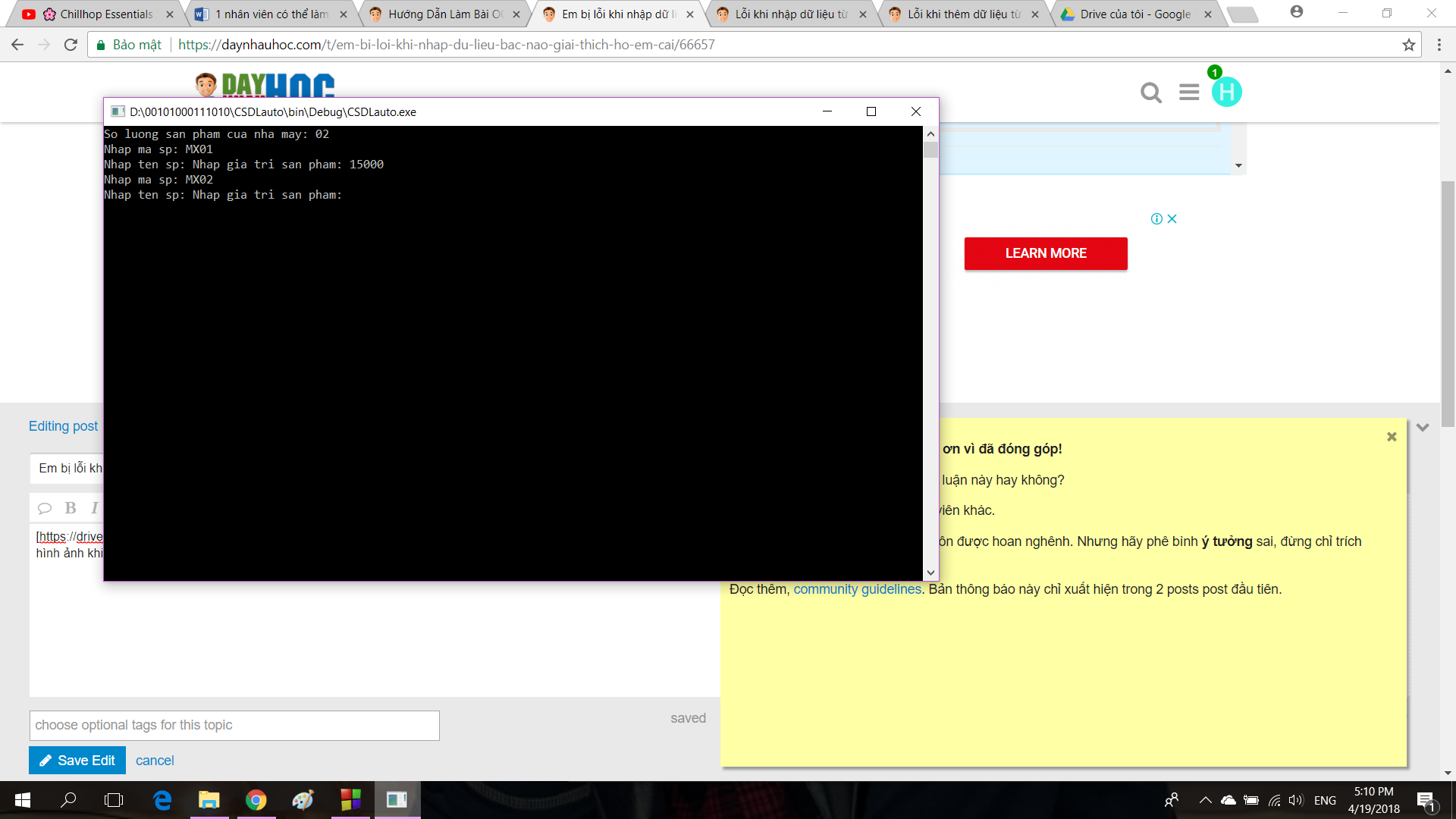Dismiss the yellow notice with X

click(x=1392, y=437)
